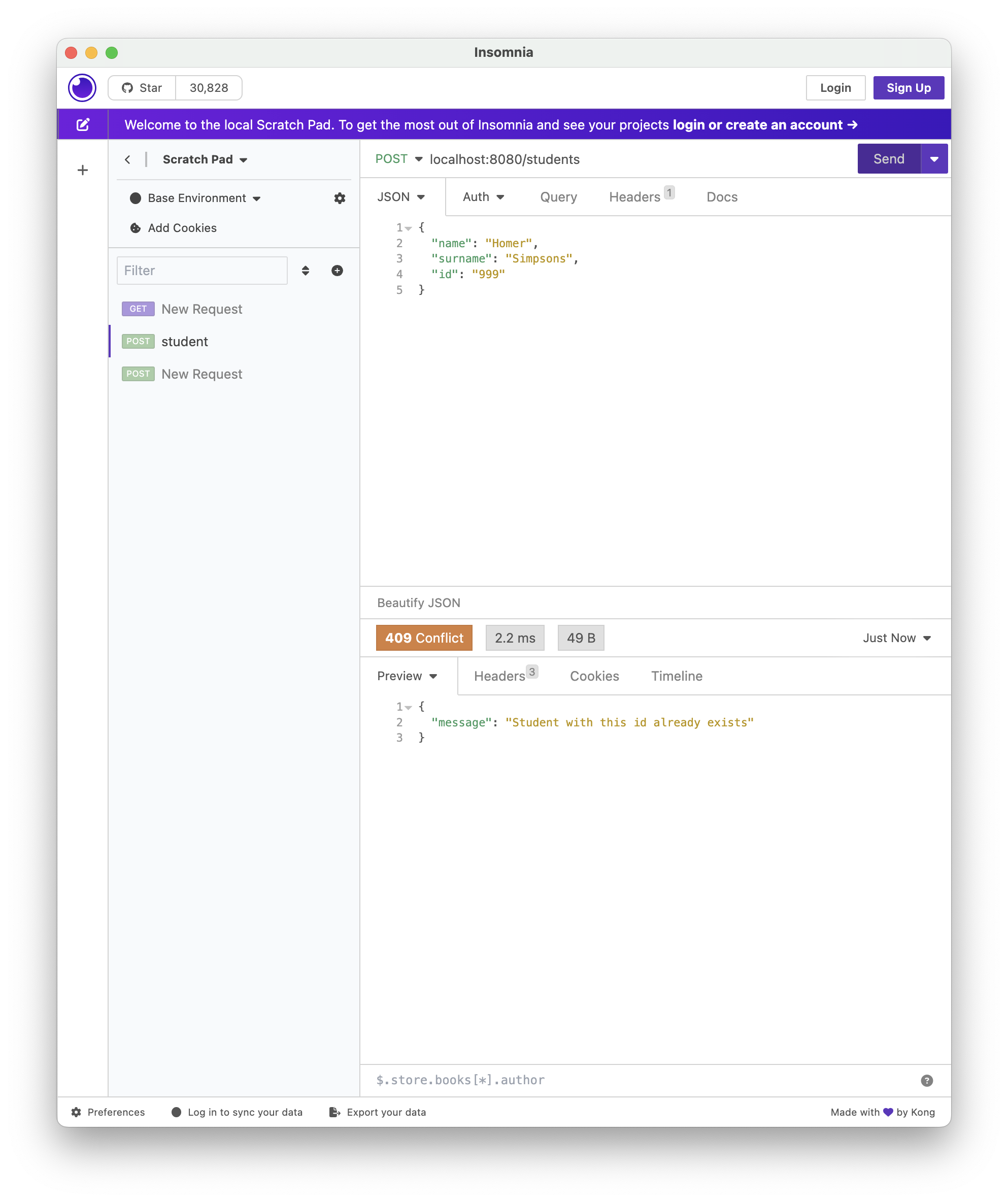Click the Login button

click(835, 88)
